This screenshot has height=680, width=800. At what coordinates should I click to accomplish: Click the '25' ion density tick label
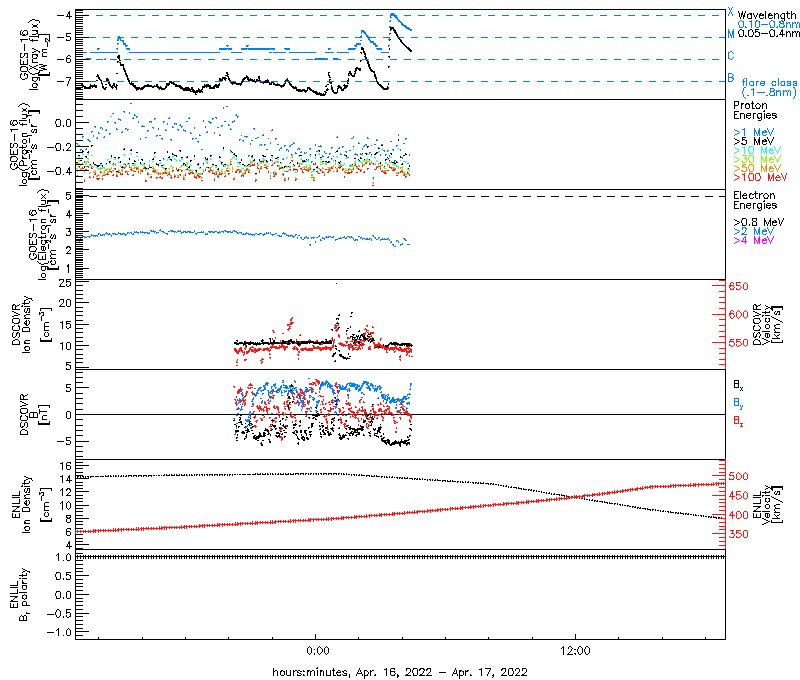coord(65,283)
